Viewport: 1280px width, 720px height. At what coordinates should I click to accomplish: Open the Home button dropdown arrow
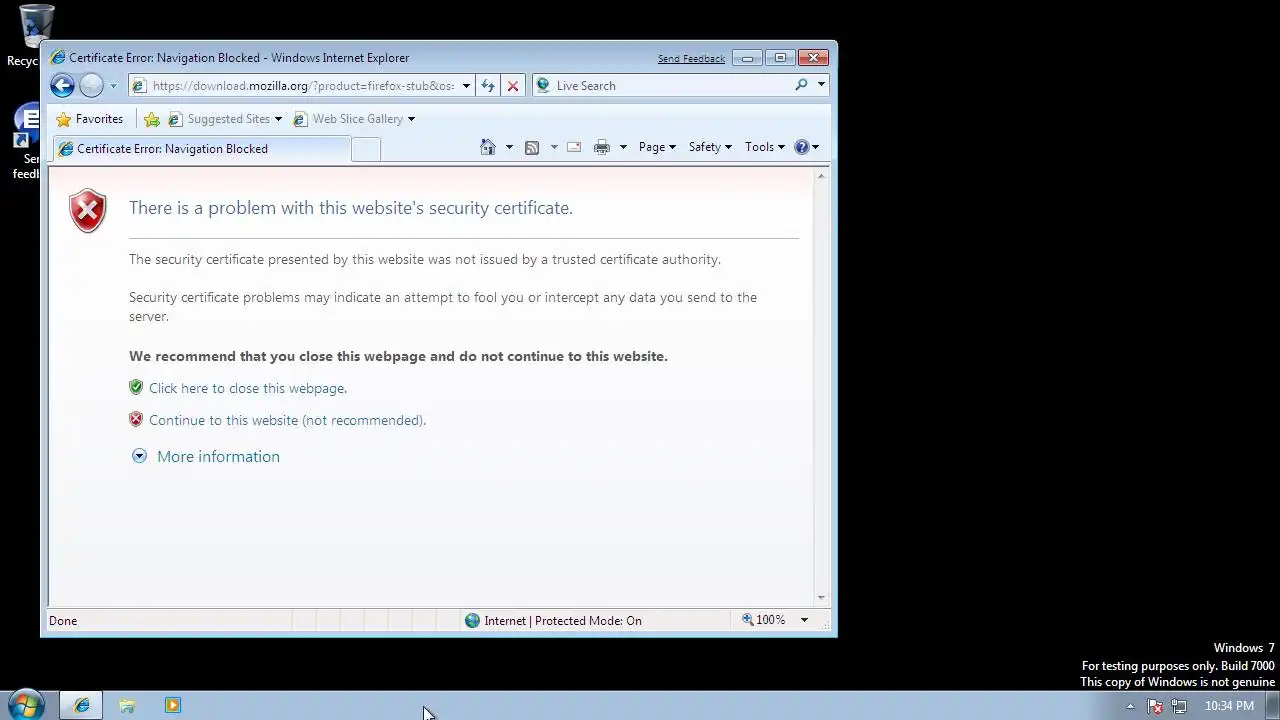[509, 147]
